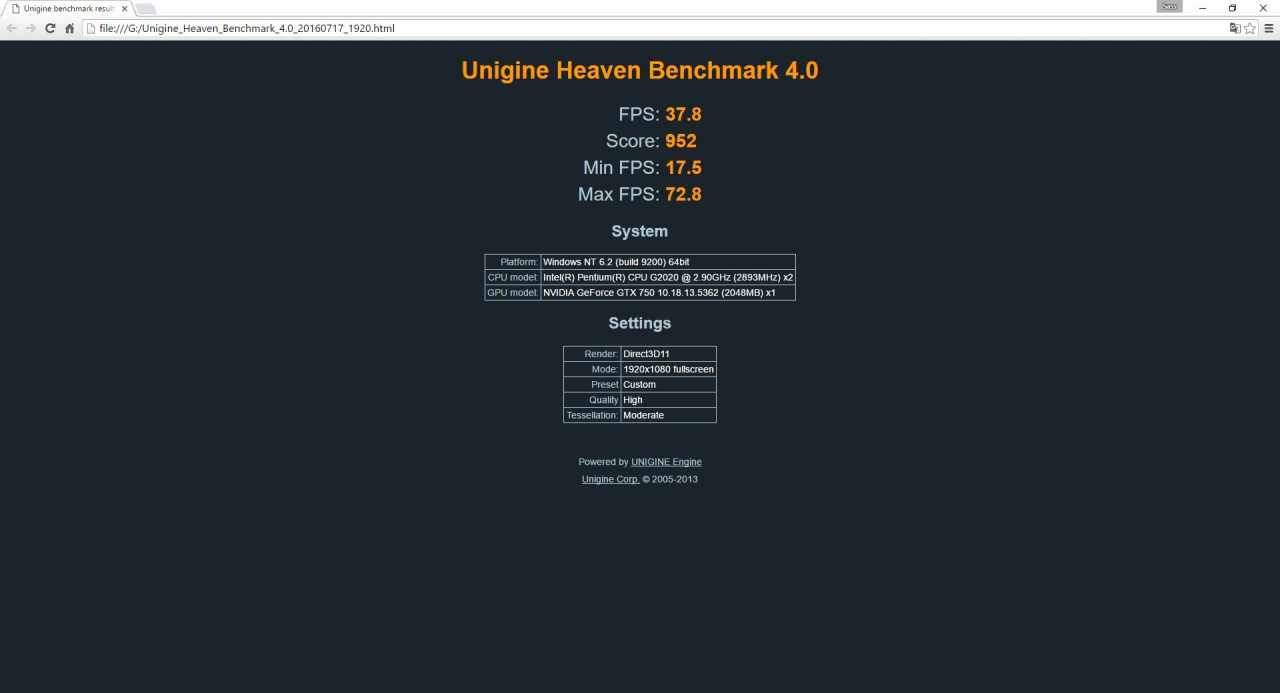Click the Settings section heading

point(640,323)
